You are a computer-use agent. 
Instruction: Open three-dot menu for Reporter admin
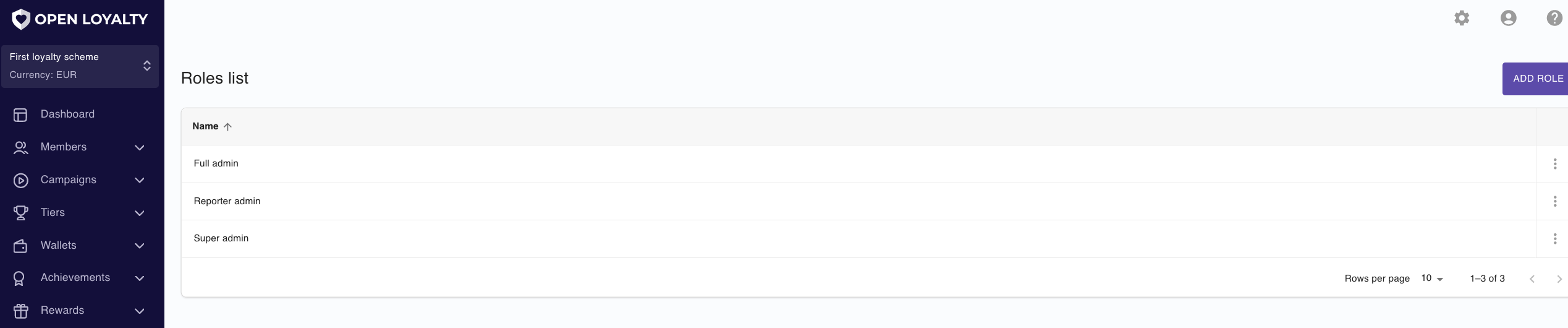(1555, 201)
